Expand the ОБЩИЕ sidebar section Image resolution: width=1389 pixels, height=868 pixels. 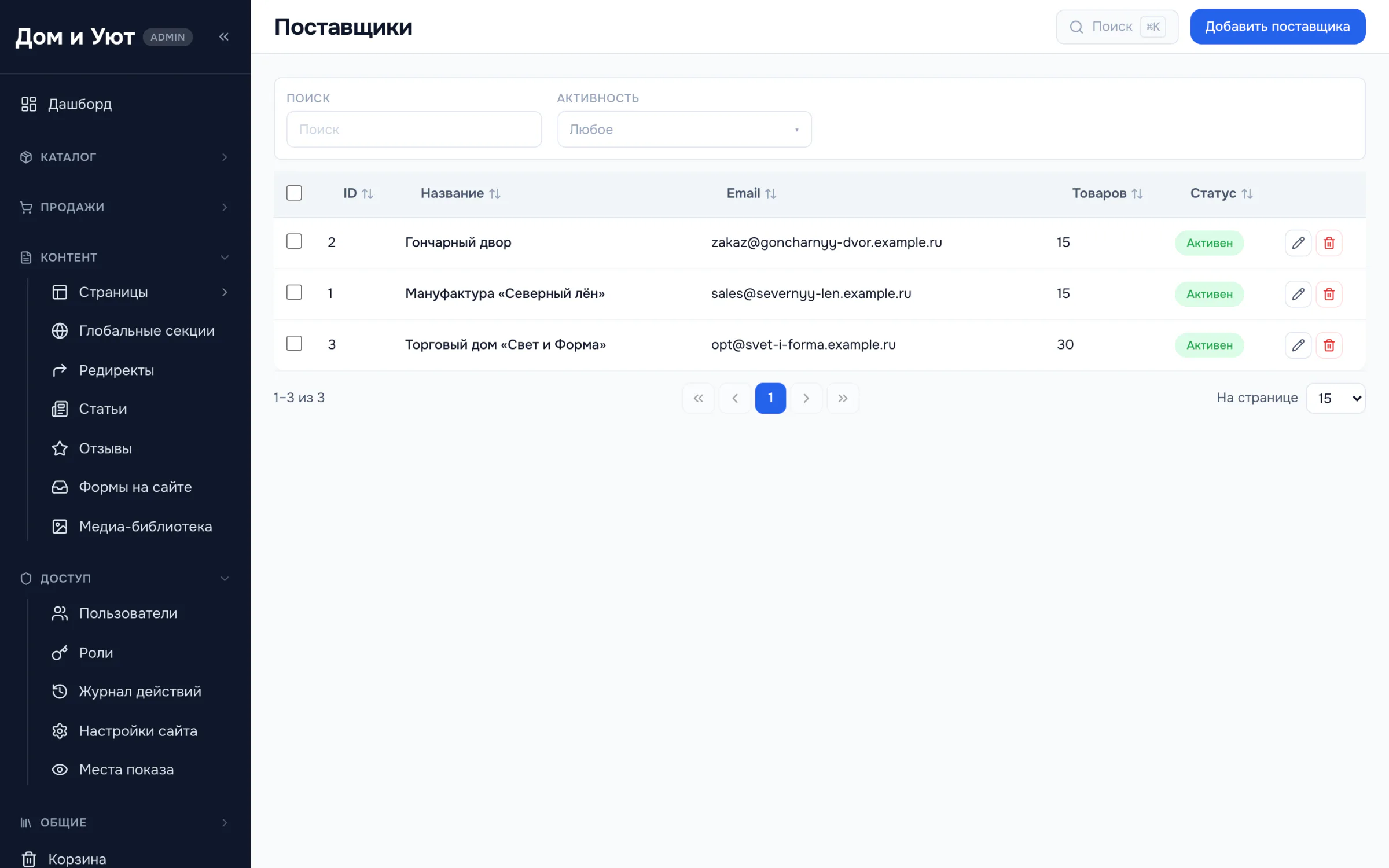click(x=125, y=823)
